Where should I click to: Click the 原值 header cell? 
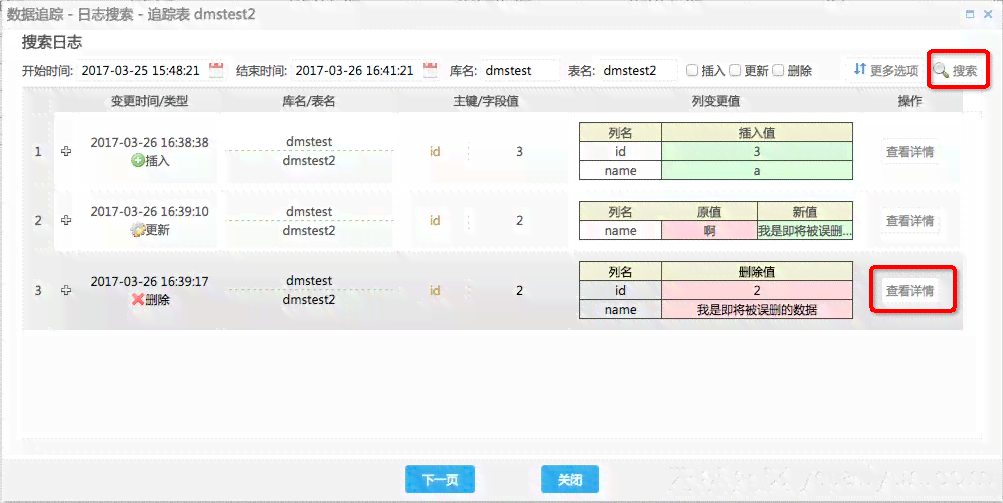tap(709, 212)
